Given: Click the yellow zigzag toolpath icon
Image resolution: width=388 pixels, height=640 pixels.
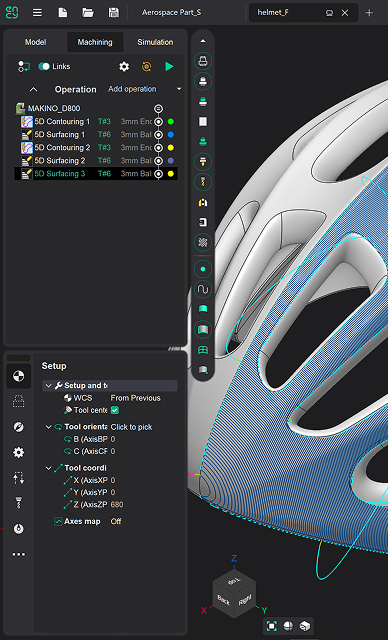Looking at the screenshot, I should [x=203, y=182].
